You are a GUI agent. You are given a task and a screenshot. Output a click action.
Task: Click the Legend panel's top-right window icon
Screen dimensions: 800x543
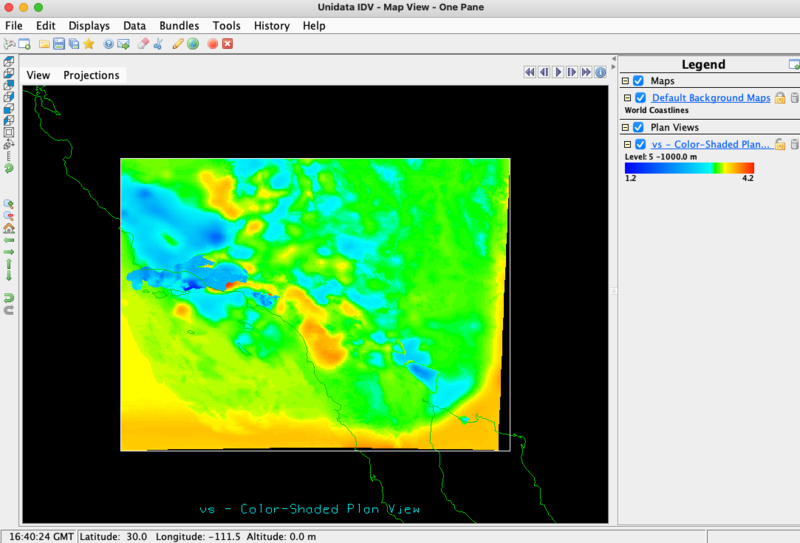click(794, 64)
